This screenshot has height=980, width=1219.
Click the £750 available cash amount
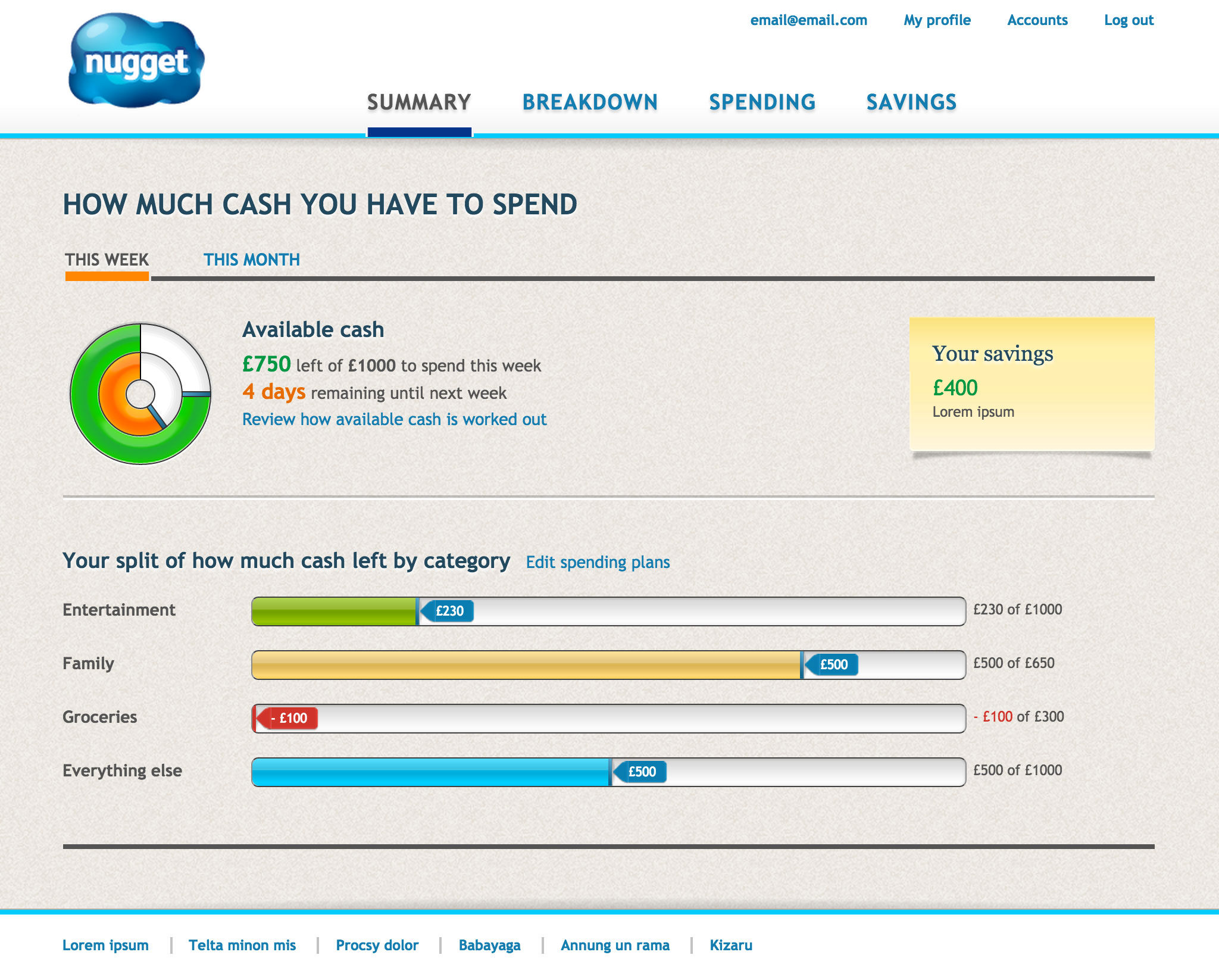click(267, 364)
